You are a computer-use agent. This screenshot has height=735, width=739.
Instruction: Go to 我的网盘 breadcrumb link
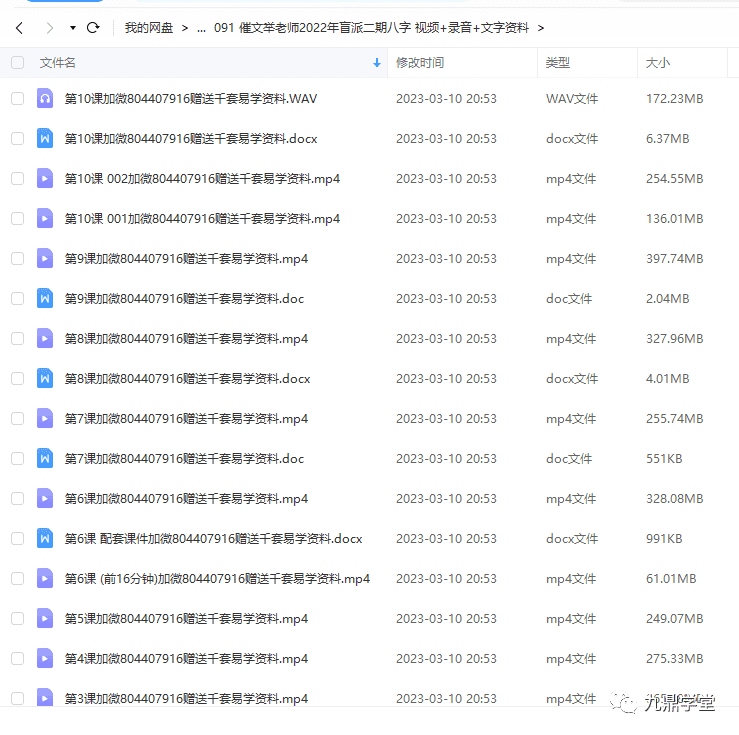[148, 28]
